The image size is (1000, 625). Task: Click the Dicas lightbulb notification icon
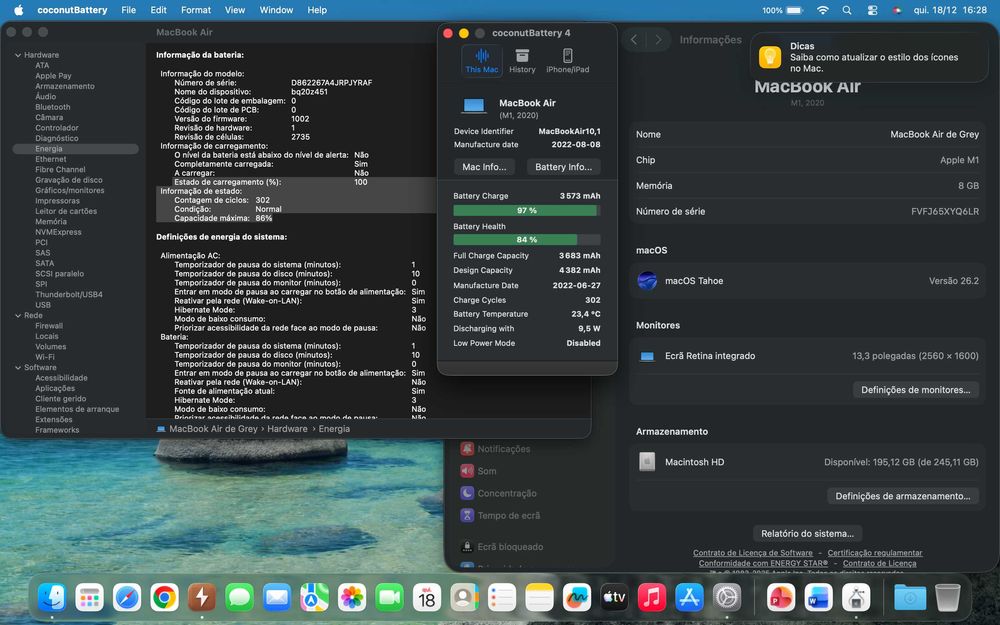(770, 57)
